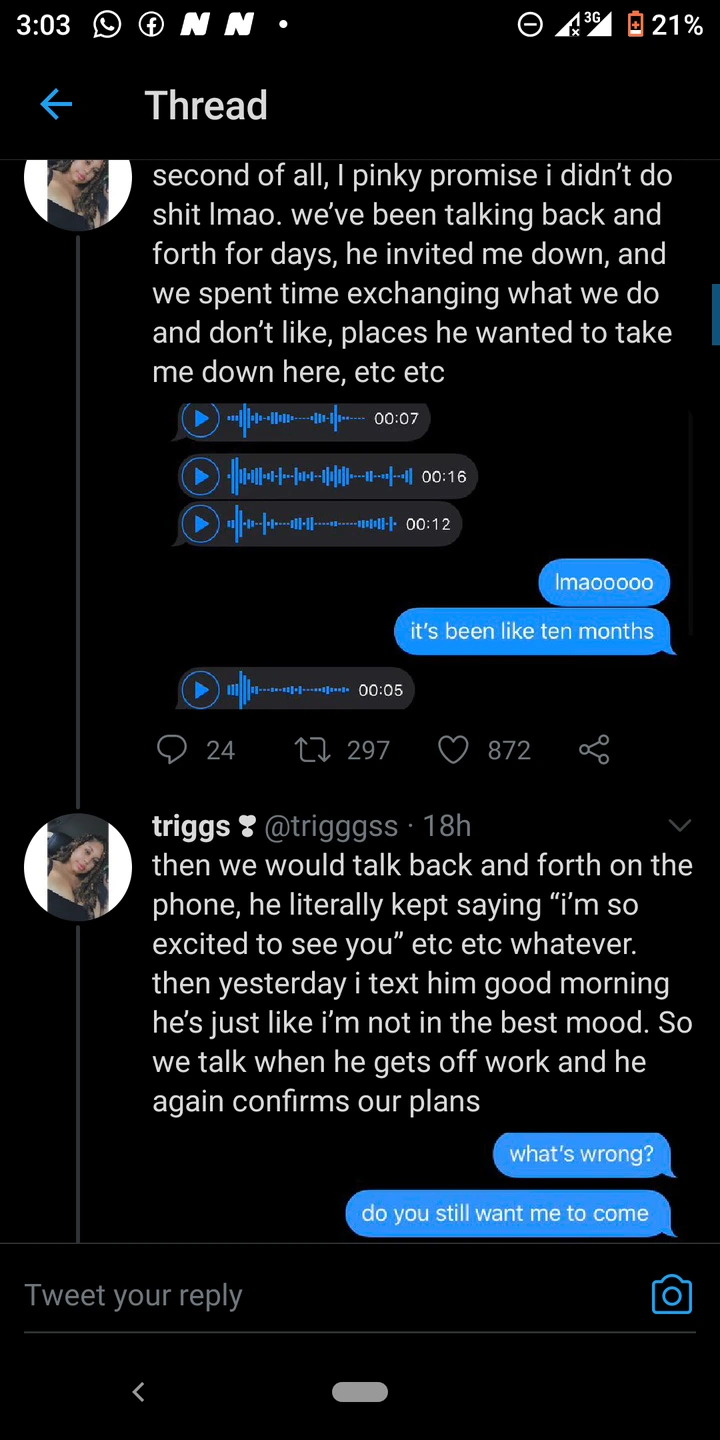
Task: Open the tweet options chevron by triggs
Action: pos(679,825)
